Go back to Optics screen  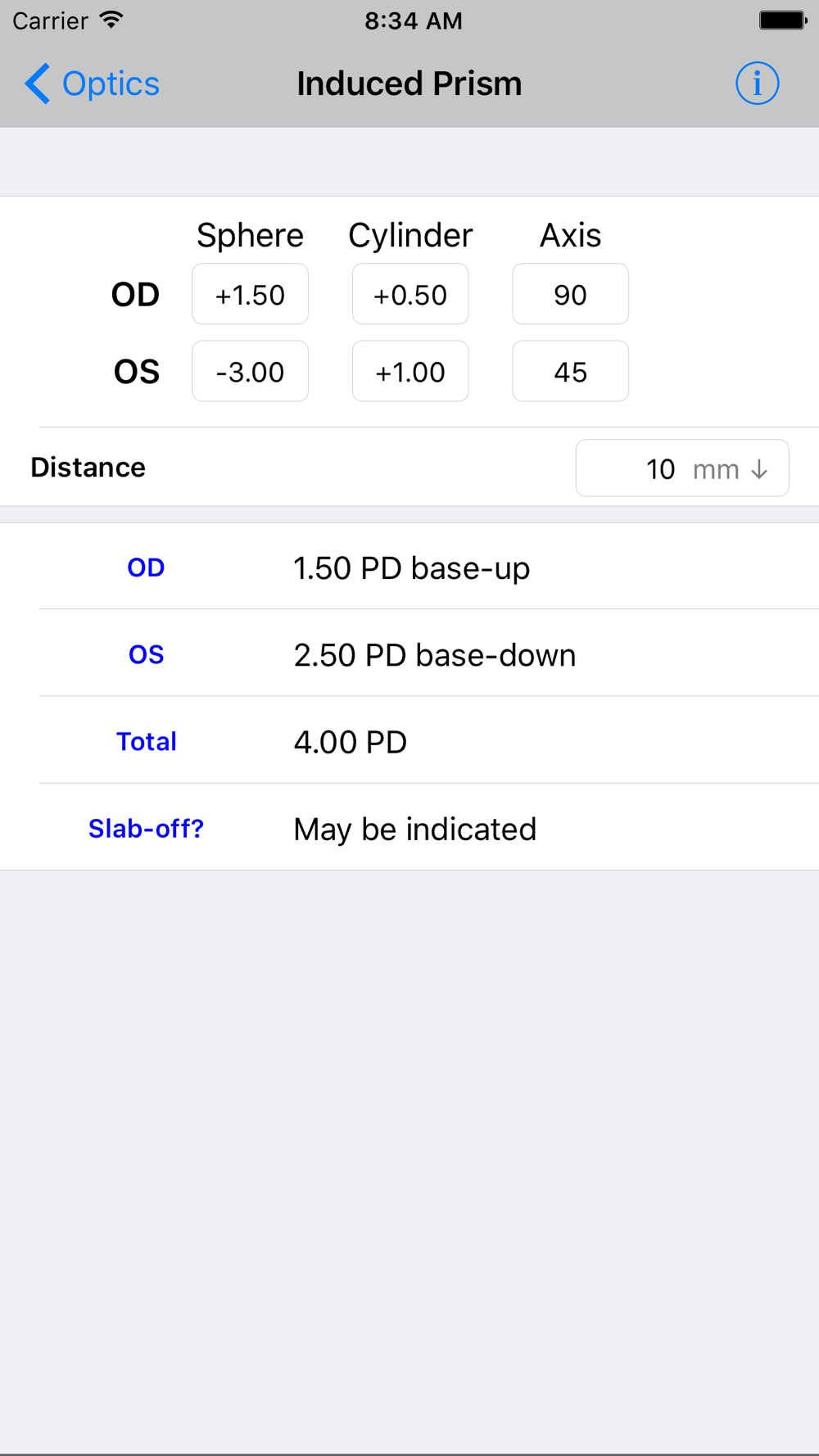click(x=92, y=84)
